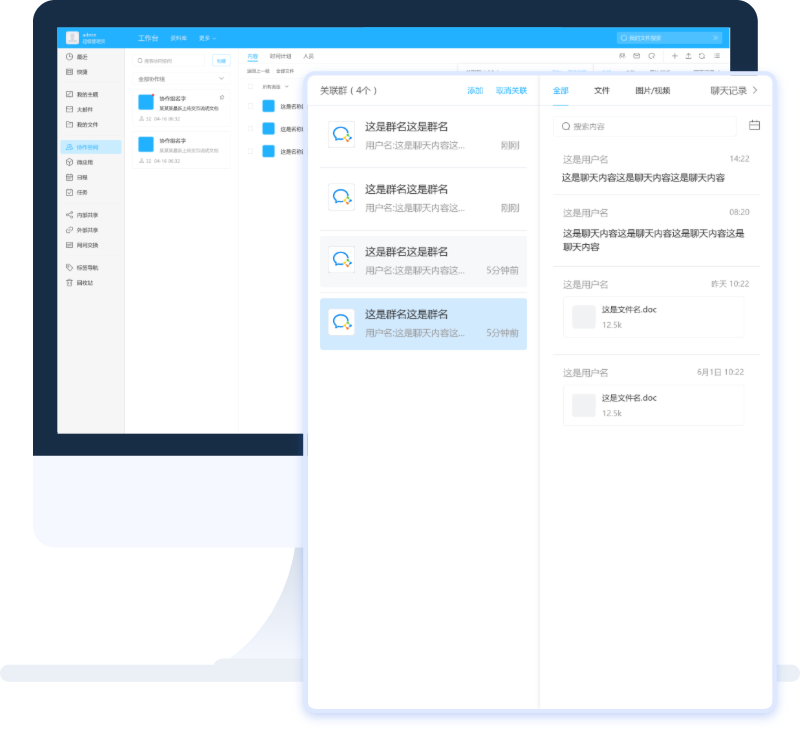Open the 更多 dropdown in top navigation
The height and width of the screenshot is (732, 800).
click(x=207, y=38)
